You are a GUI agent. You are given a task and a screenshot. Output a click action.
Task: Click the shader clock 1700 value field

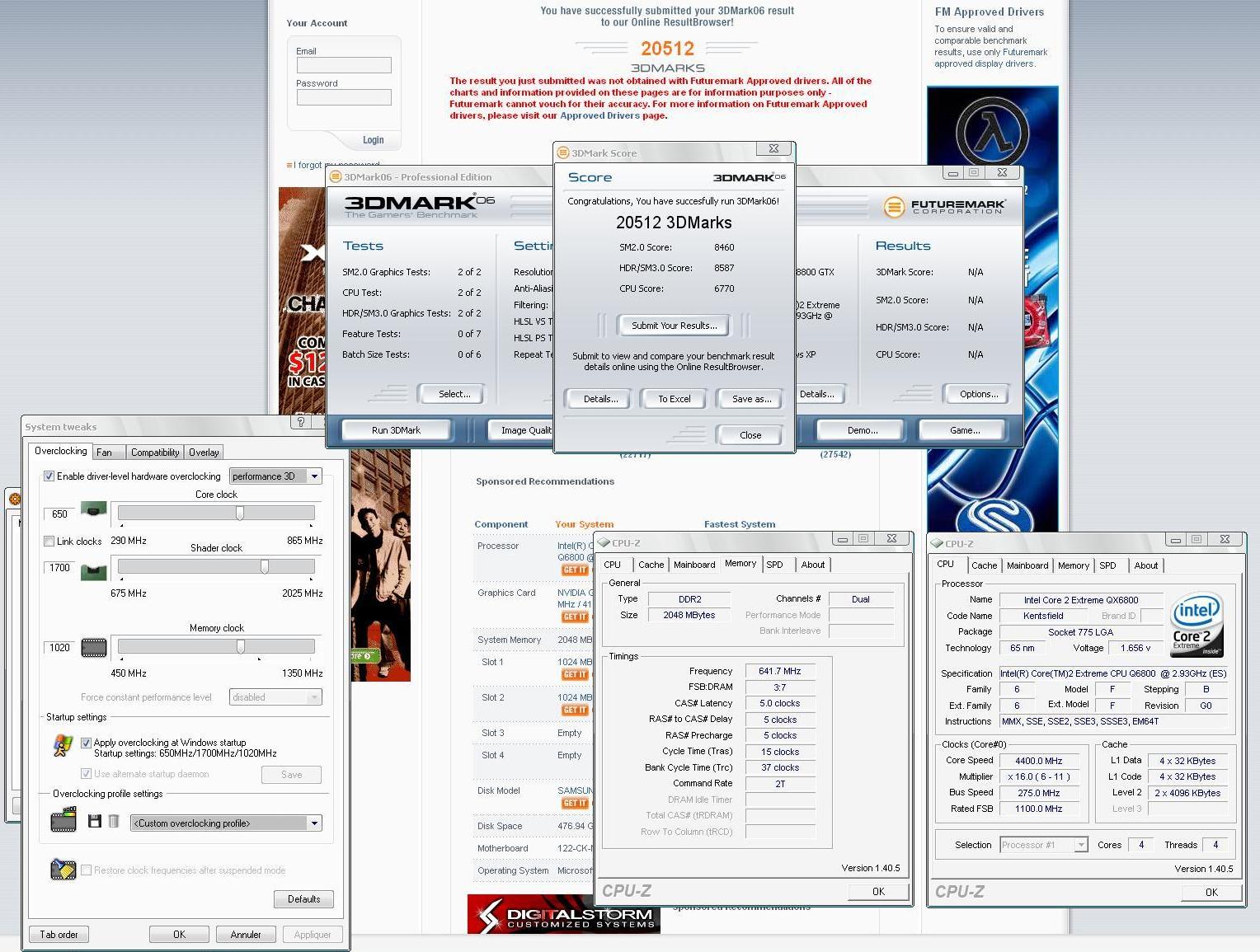[x=59, y=568]
